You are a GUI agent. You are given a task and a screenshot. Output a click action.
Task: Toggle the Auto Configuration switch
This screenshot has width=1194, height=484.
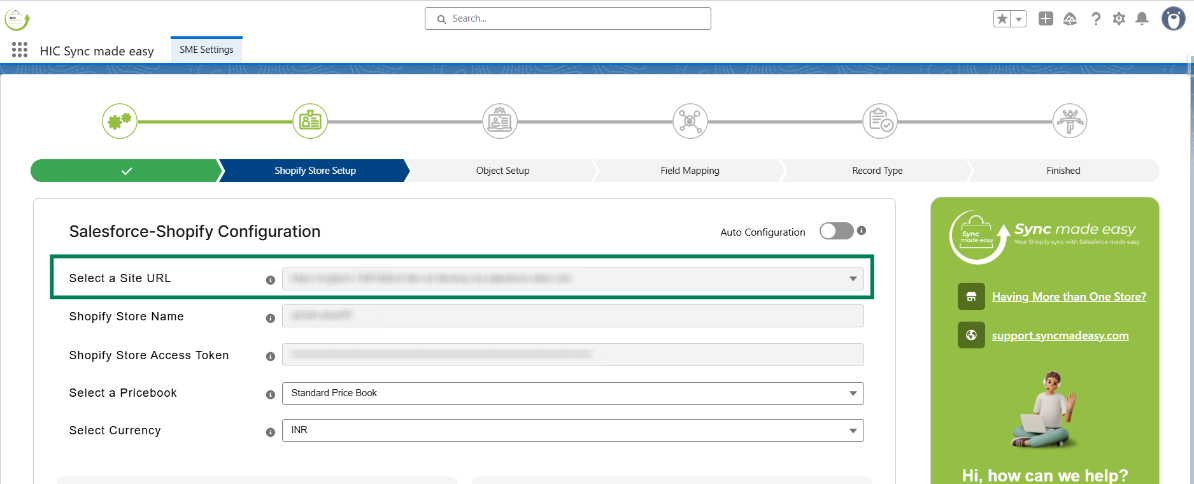click(836, 231)
